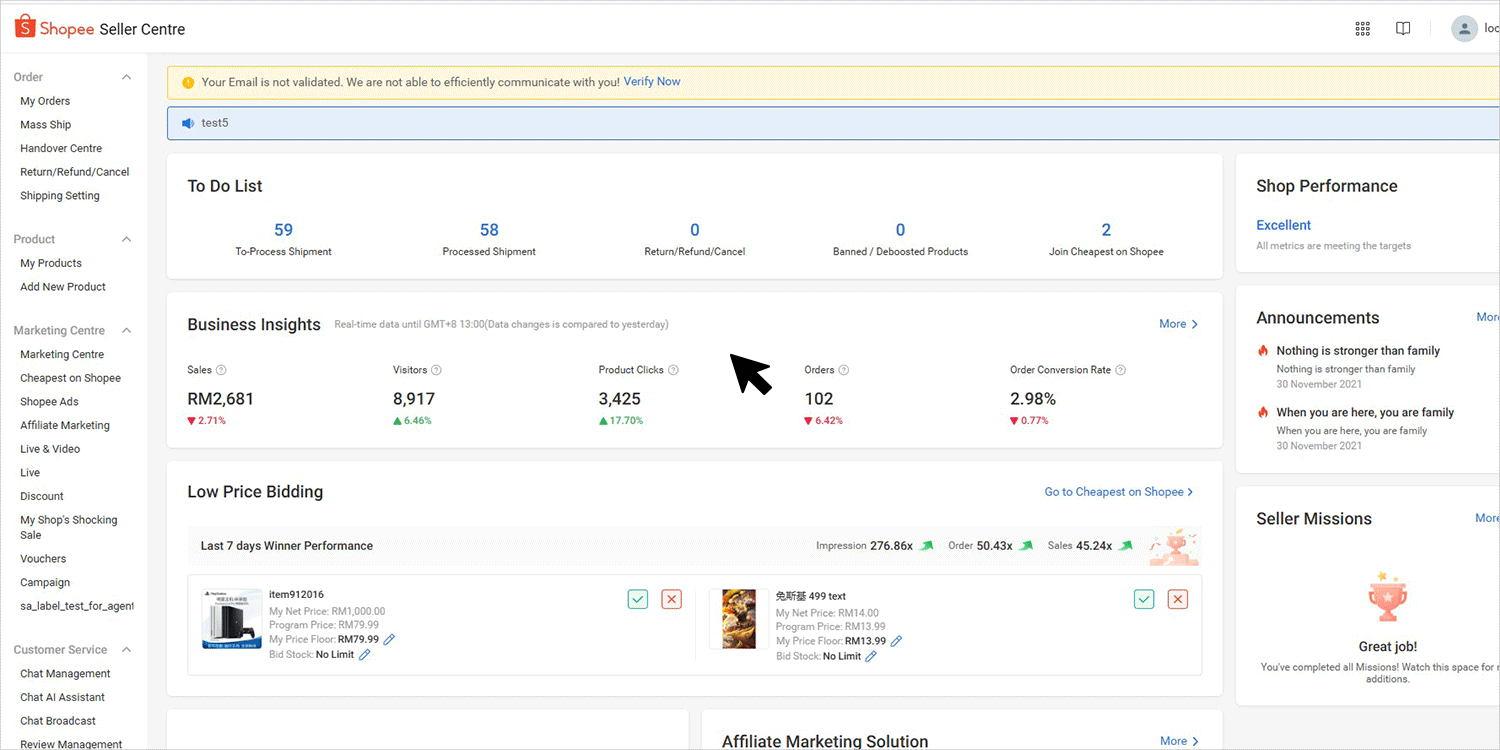Click the 免斯基 product thumbnail

coord(738,618)
